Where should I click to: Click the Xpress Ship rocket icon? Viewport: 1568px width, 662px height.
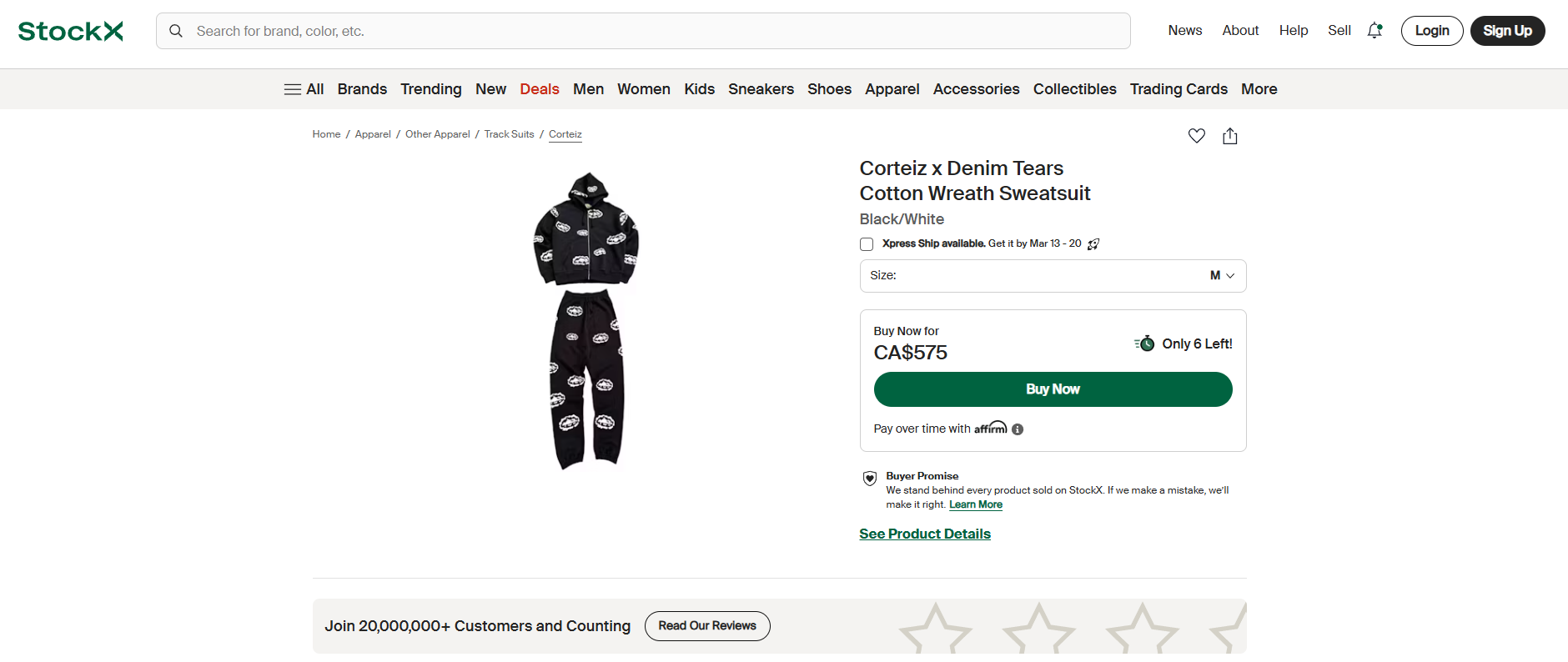coord(1093,243)
